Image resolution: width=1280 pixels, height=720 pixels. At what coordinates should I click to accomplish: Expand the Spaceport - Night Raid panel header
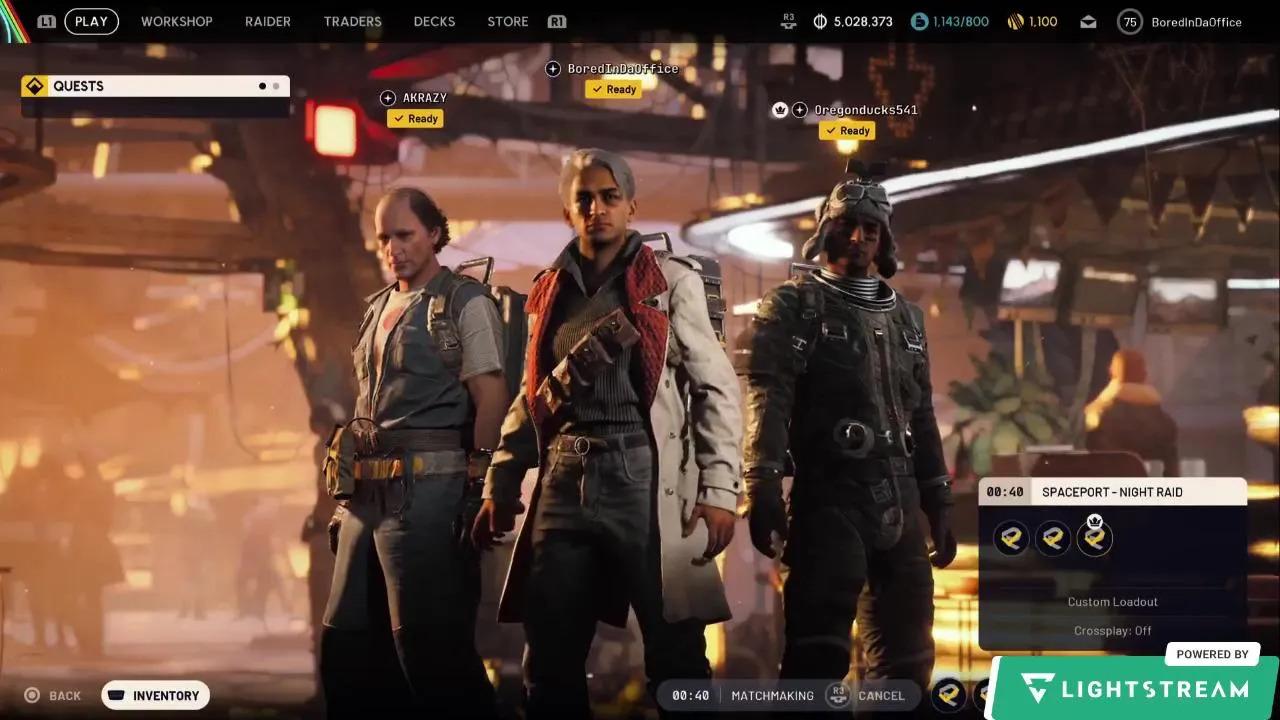[x=1113, y=492]
